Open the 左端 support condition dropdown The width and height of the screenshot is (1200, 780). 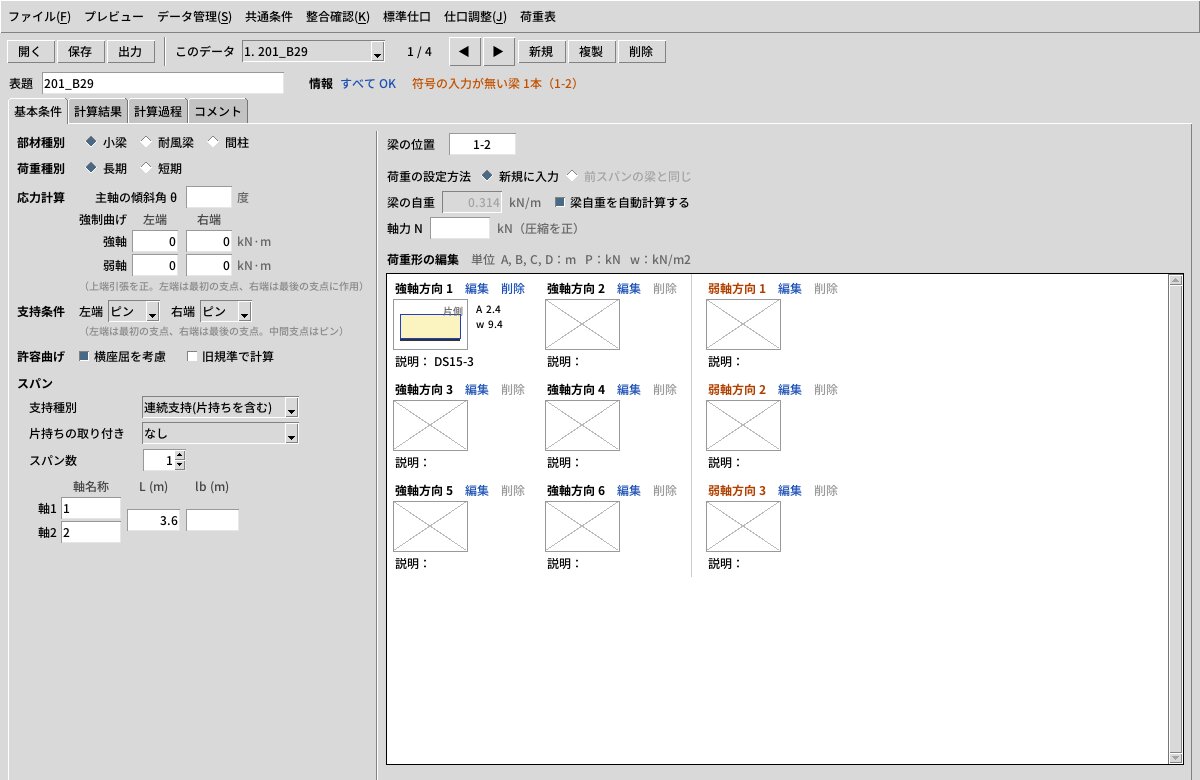pos(134,311)
